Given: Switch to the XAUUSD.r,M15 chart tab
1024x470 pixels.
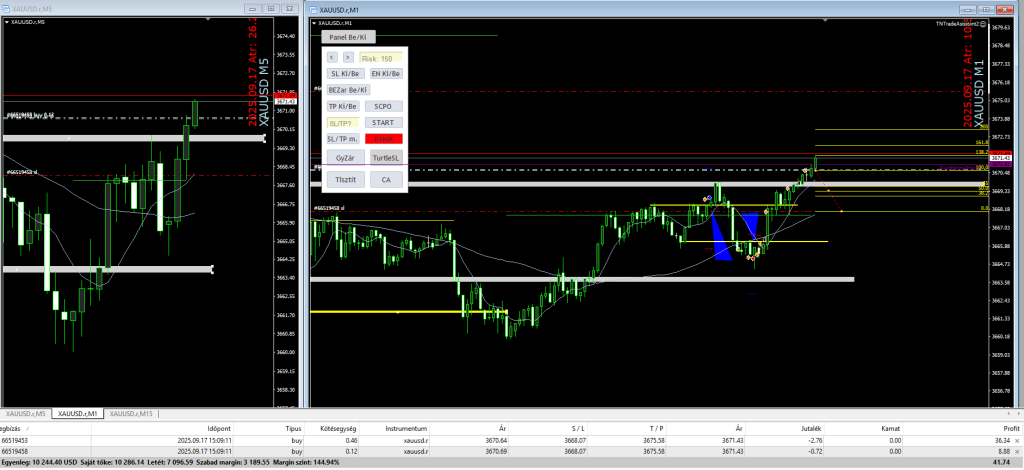Looking at the screenshot, I should pos(131,413).
